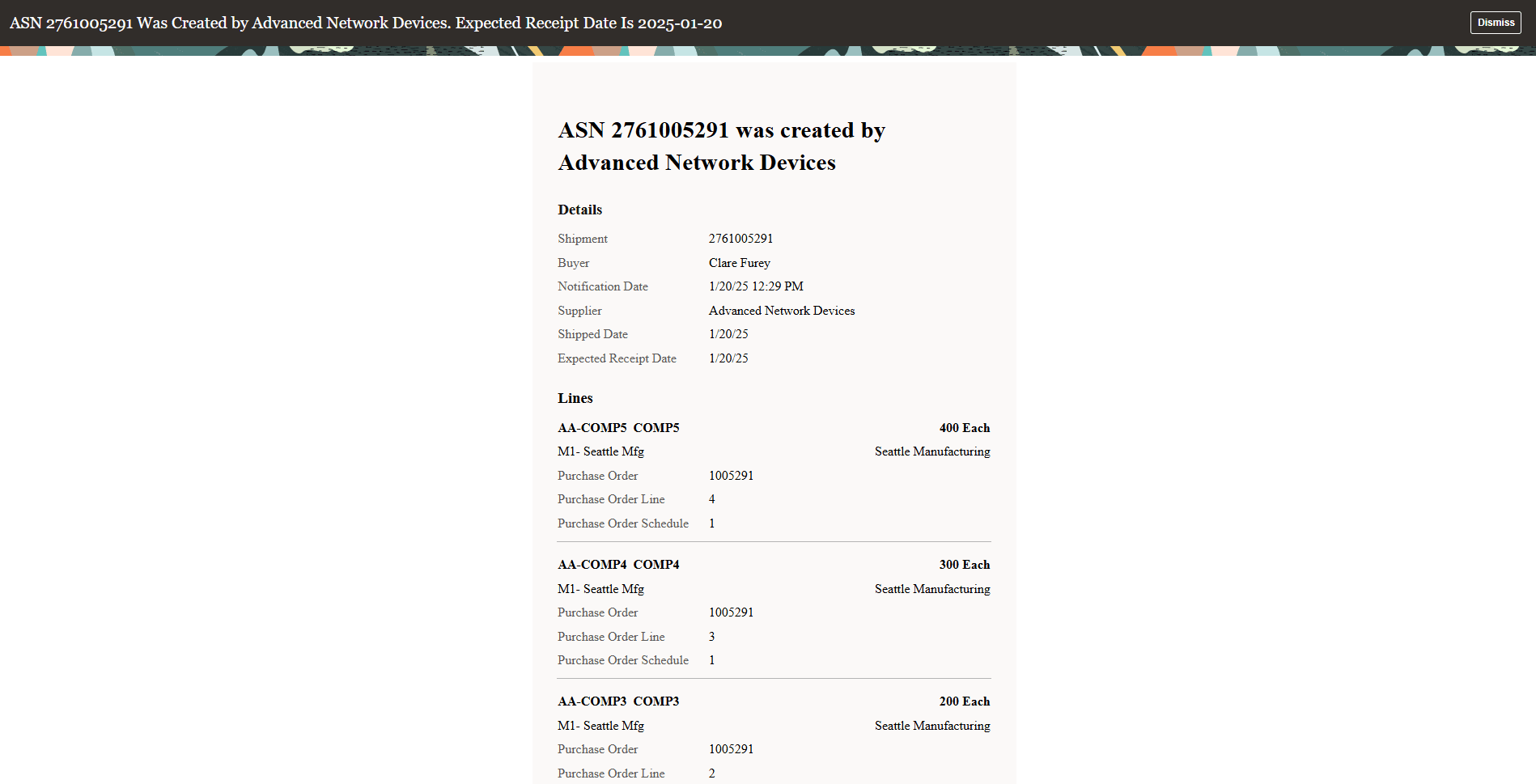This screenshot has width=1536, height=784.
Task: Click the 400 Each quantity for COMP5
Action: 963,427
